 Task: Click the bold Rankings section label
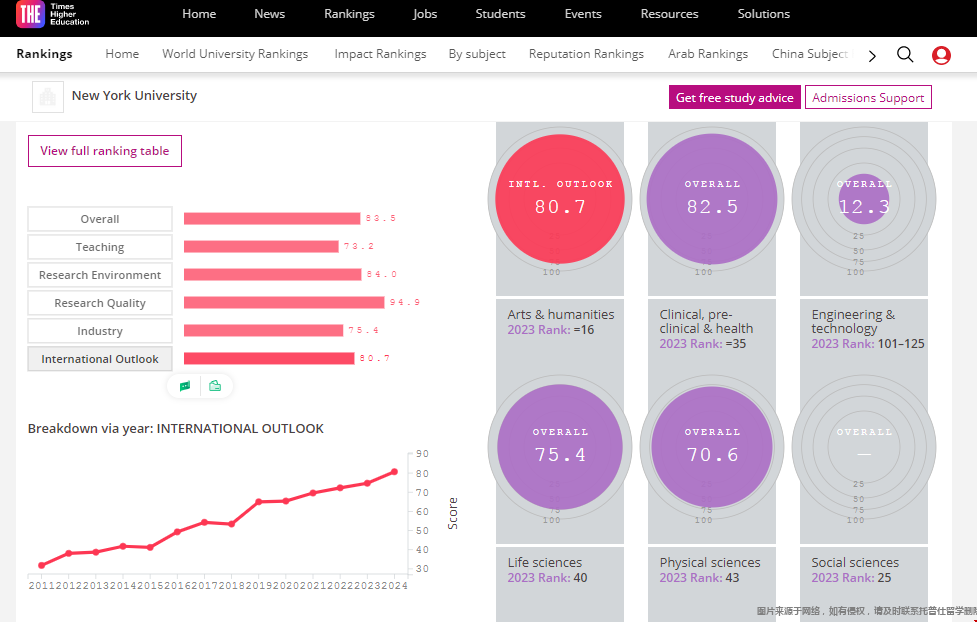[44, 54]
